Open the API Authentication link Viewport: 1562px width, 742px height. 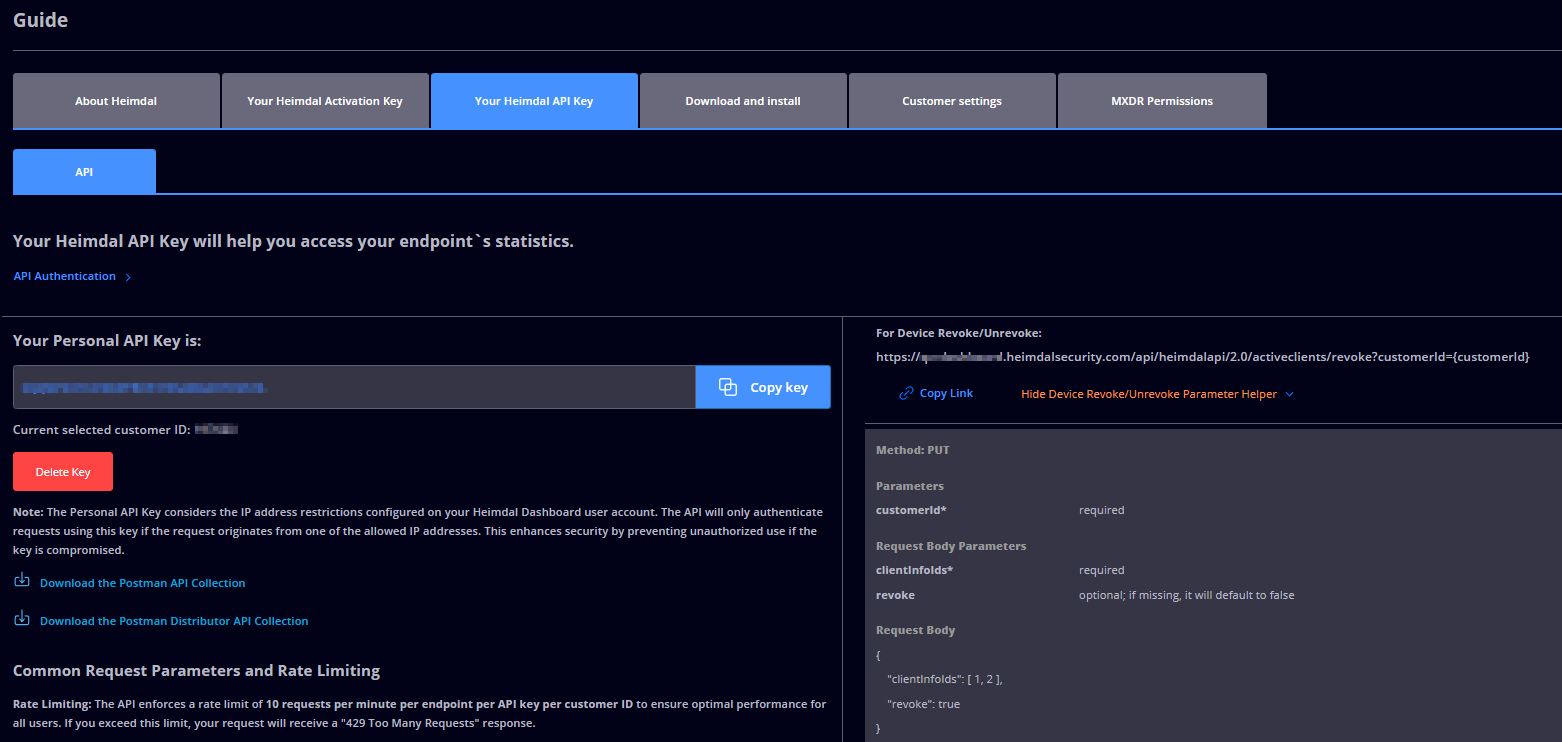(x=65, y=276)
